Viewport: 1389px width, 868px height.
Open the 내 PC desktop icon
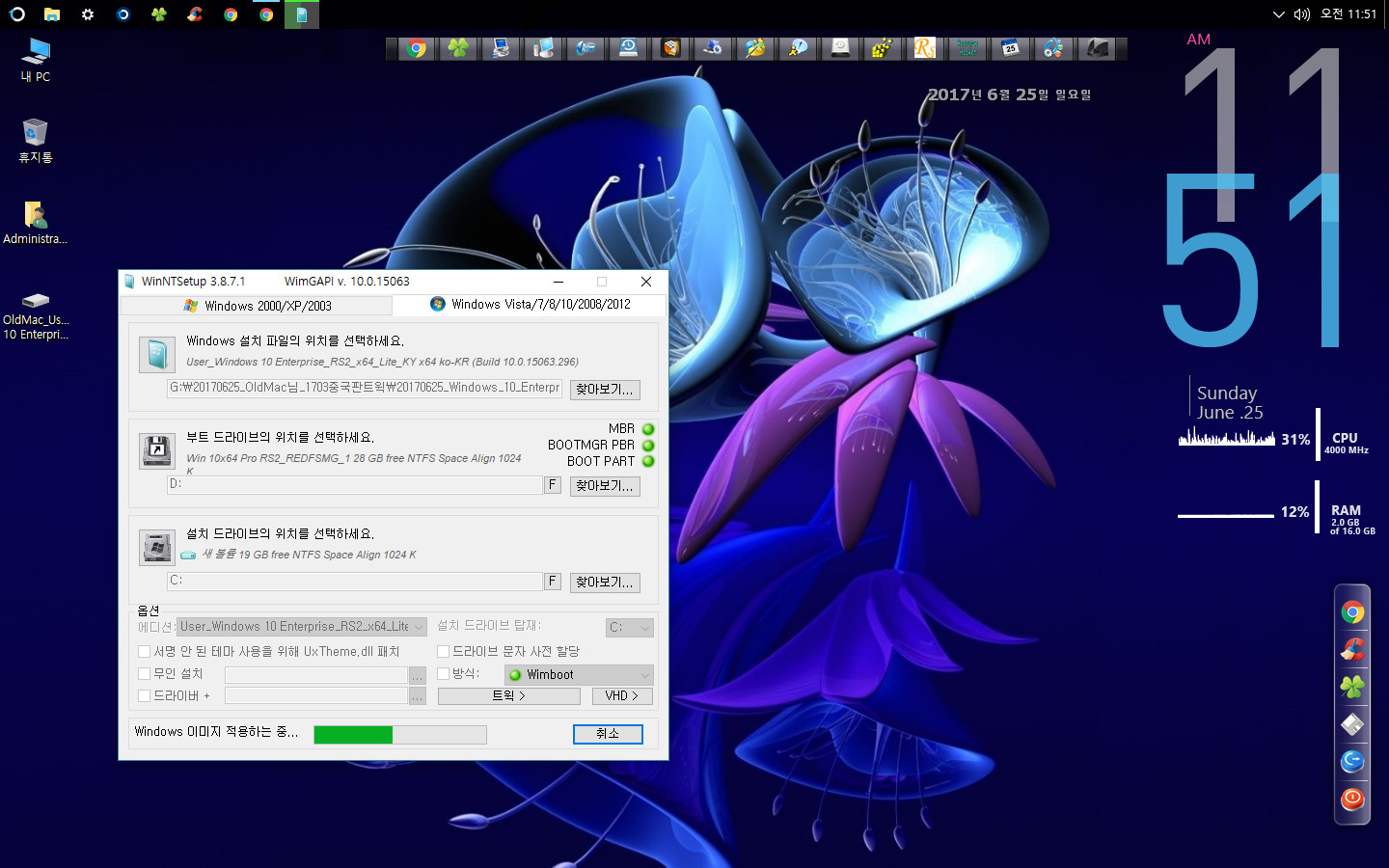click(x=36, y=61)
